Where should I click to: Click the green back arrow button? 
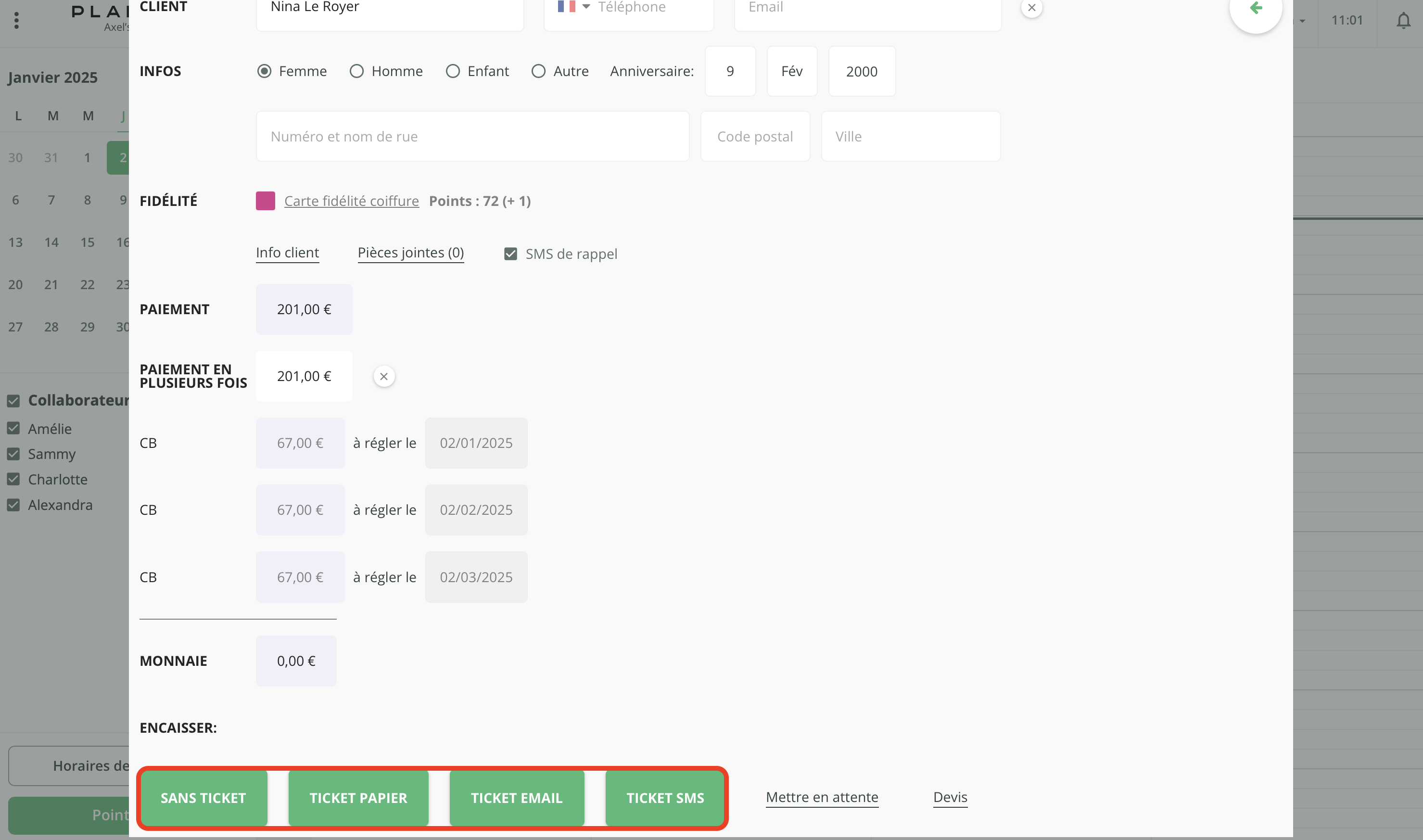coord(1256,8)
